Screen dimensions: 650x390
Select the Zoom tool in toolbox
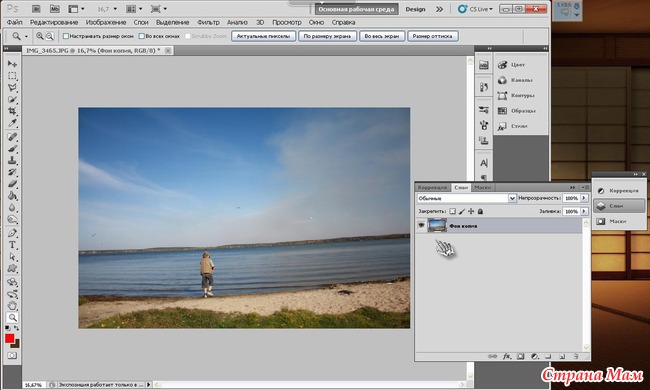click(12, 317)
